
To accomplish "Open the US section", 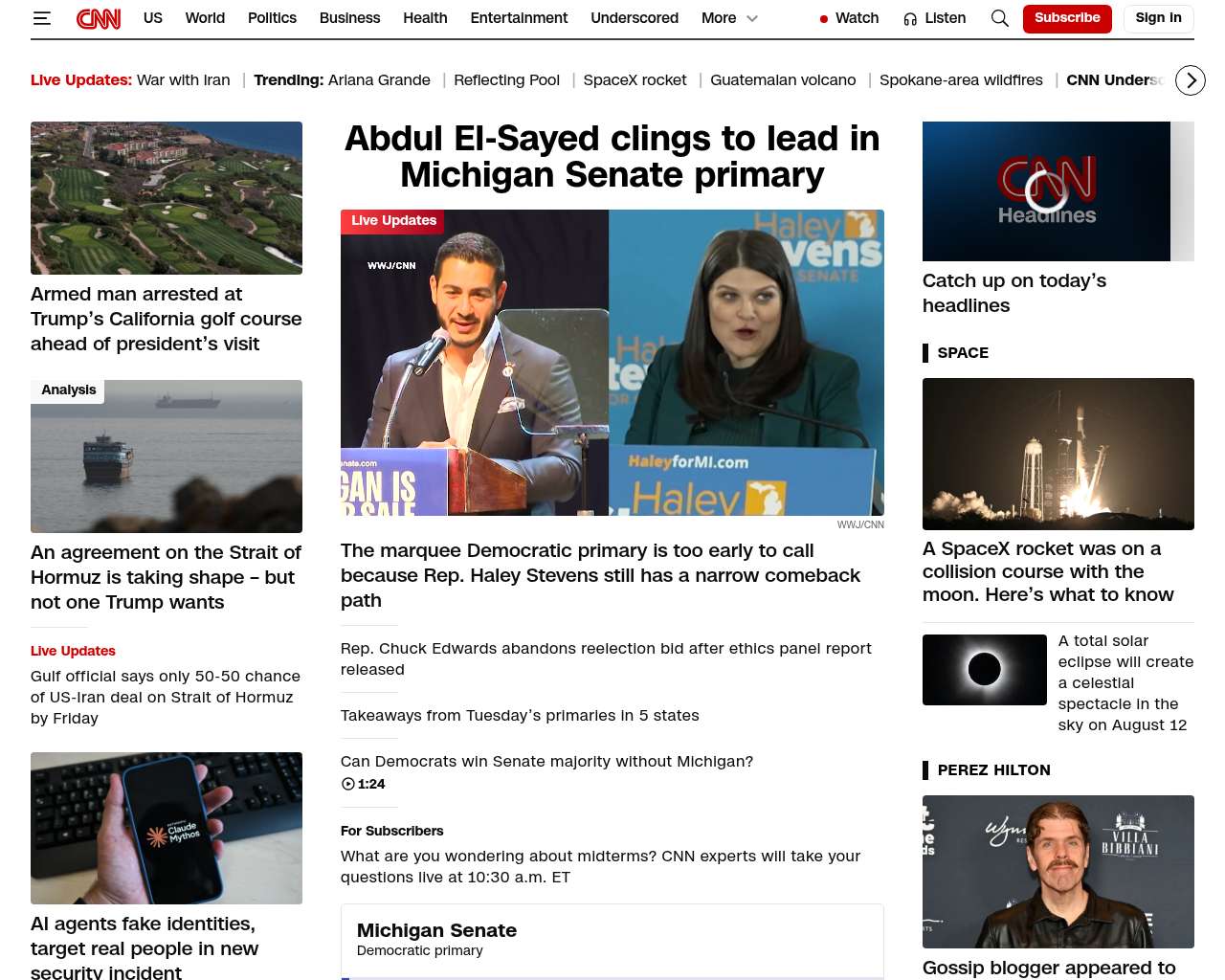I will click(x=153, y=18).
